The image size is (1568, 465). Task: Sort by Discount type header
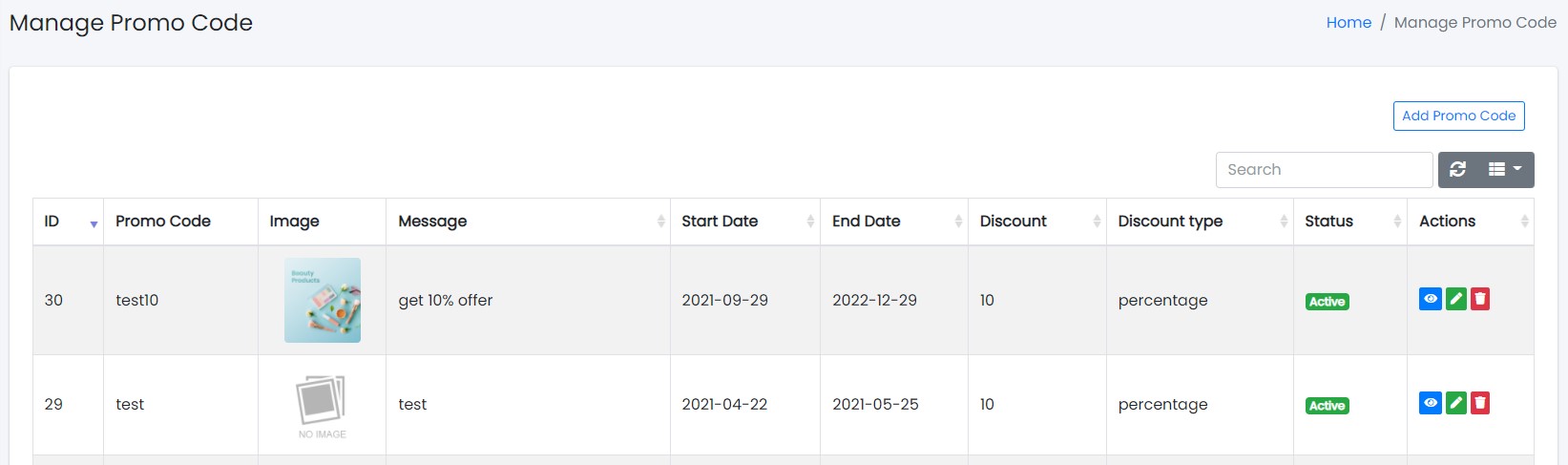[1199, 222]
